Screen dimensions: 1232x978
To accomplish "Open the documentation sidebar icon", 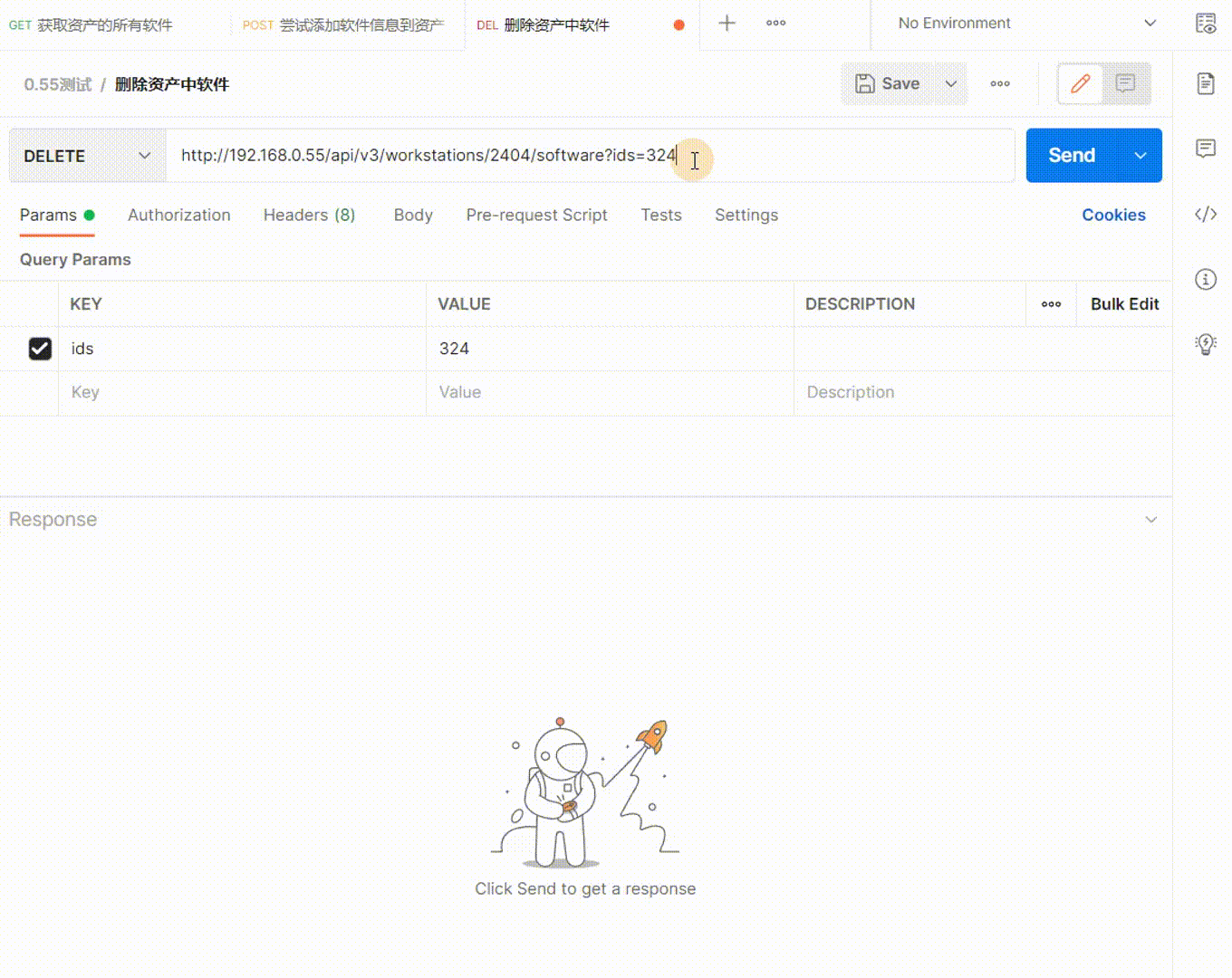I will 1206,84.
